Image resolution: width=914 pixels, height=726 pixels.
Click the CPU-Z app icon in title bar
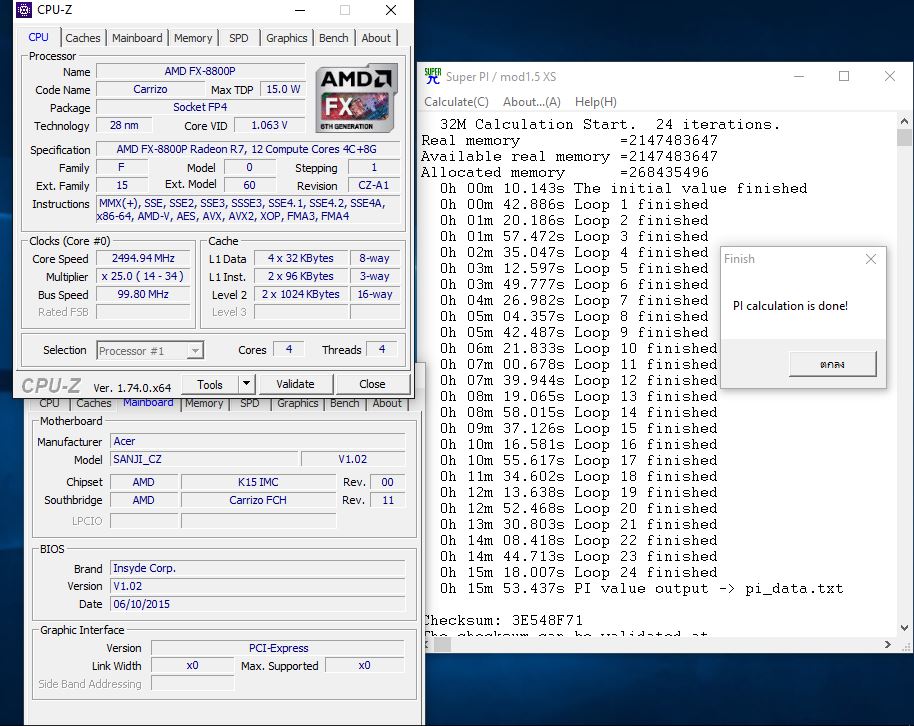(x=23, y=10)
